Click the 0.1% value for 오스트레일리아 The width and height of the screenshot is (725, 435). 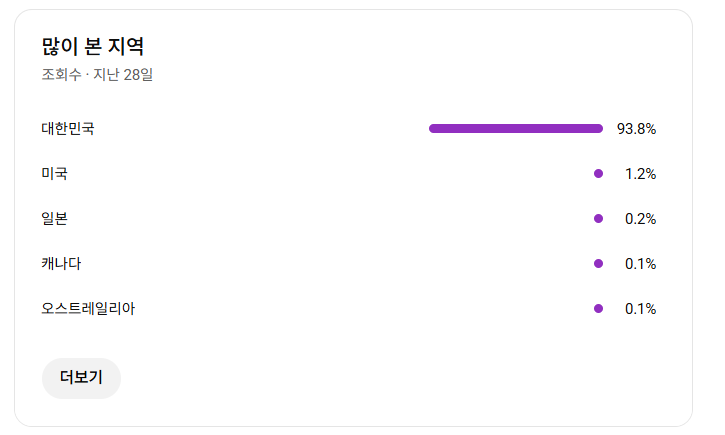tap(640, 309)
